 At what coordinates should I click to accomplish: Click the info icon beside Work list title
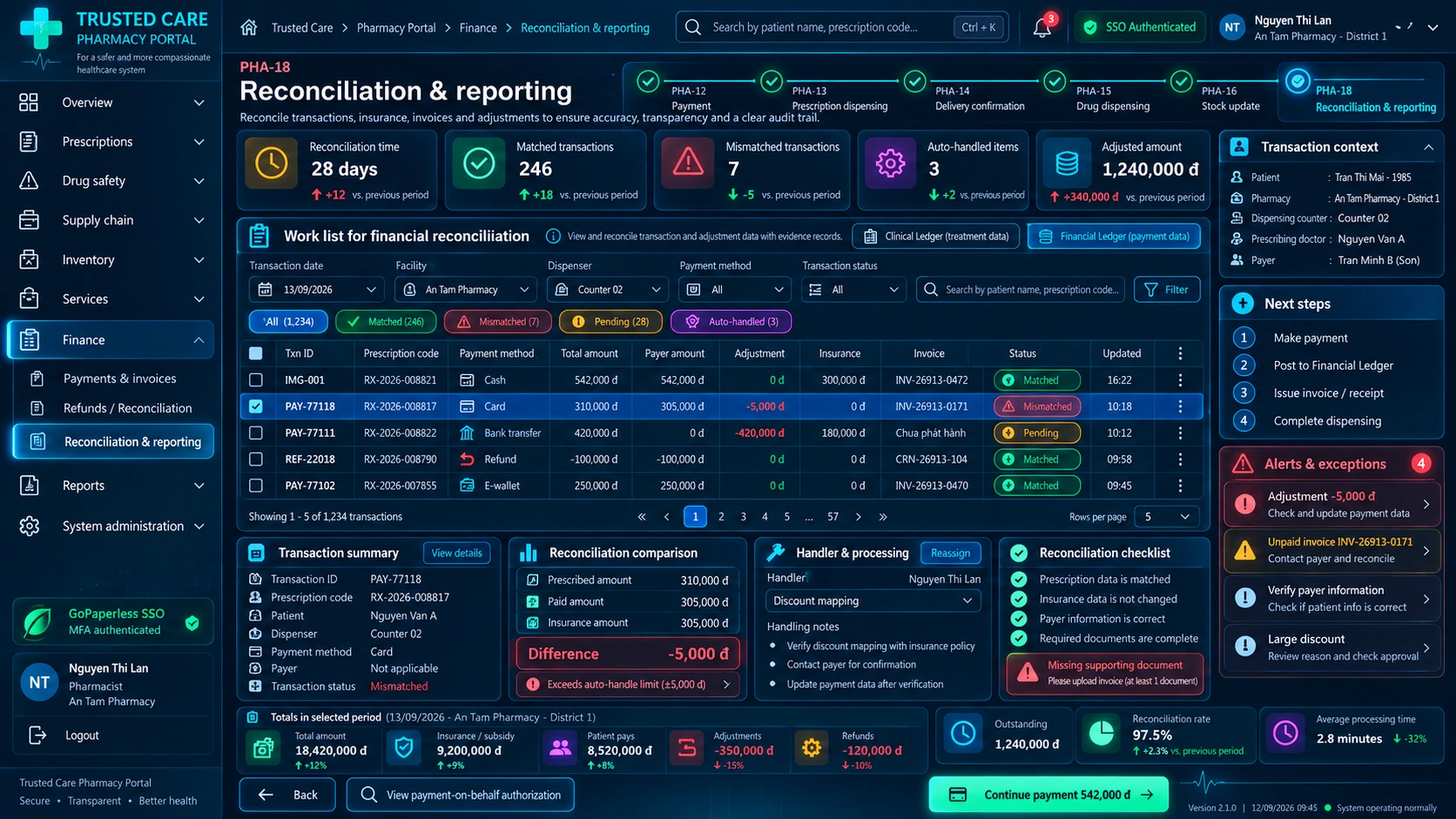[553, 236]
